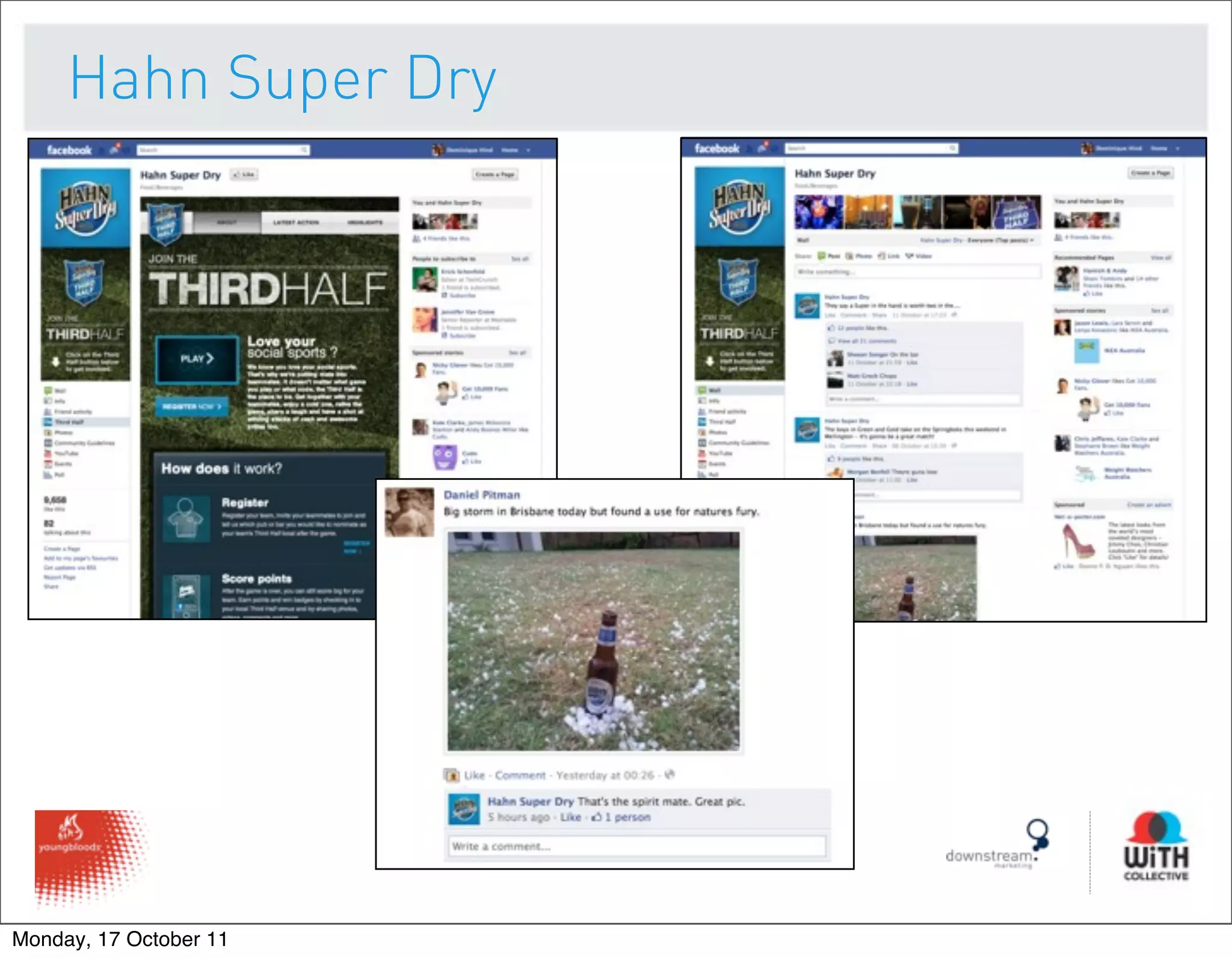Image resolution: width=1232 pixels, height=958 pixels.
Task: Click youngbloods logo on slide
Action: point(90,858)
